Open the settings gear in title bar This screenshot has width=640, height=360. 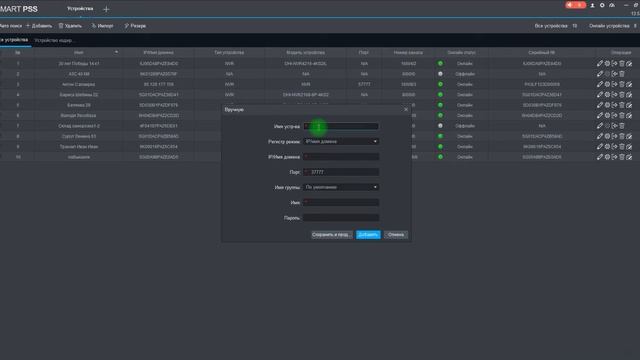click(602, 5)
